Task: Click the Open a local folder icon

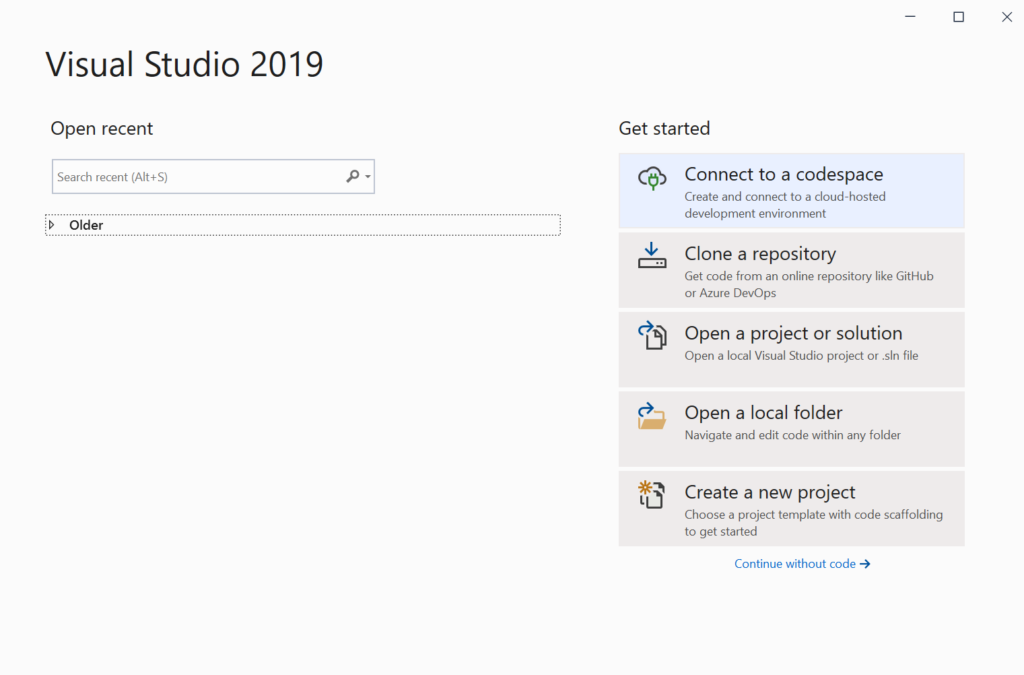Action: point(652,417)
